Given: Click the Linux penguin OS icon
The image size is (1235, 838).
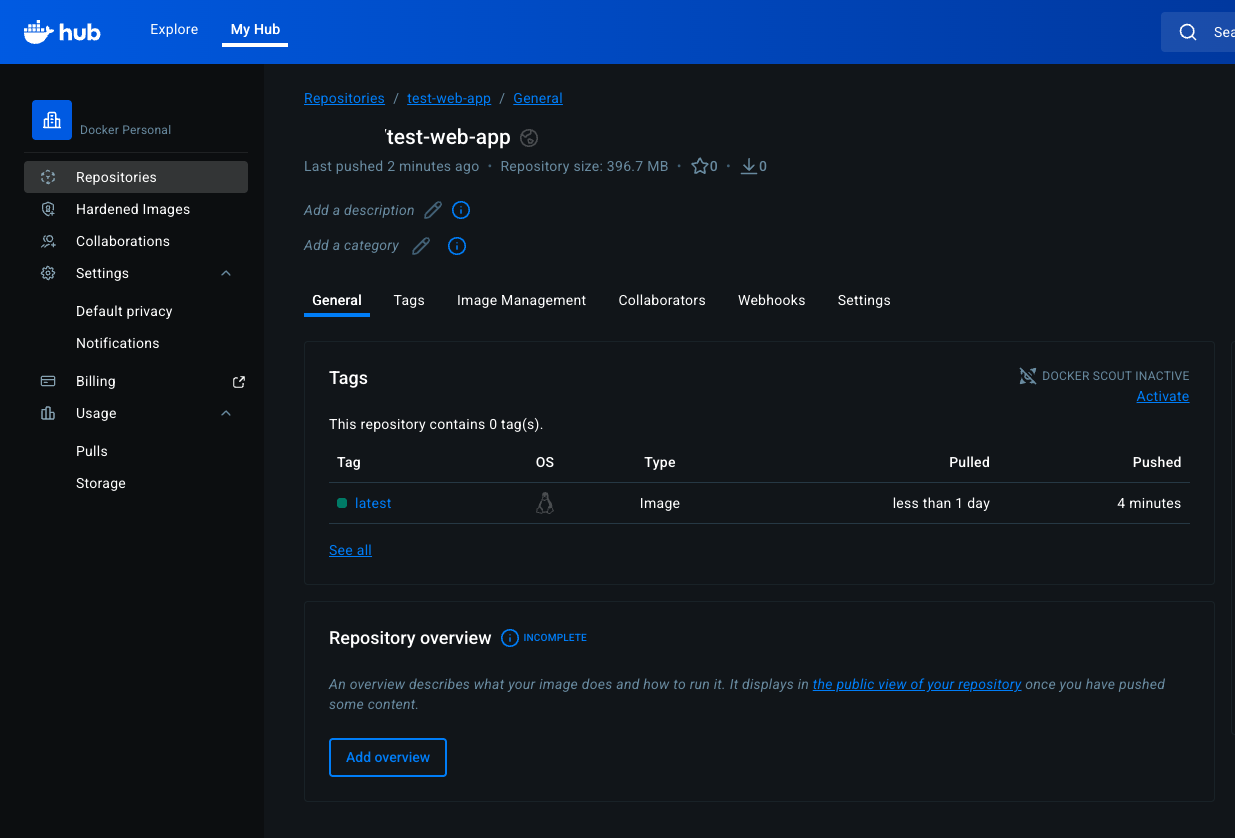Looking at the screenshot, I should point(545,503).
